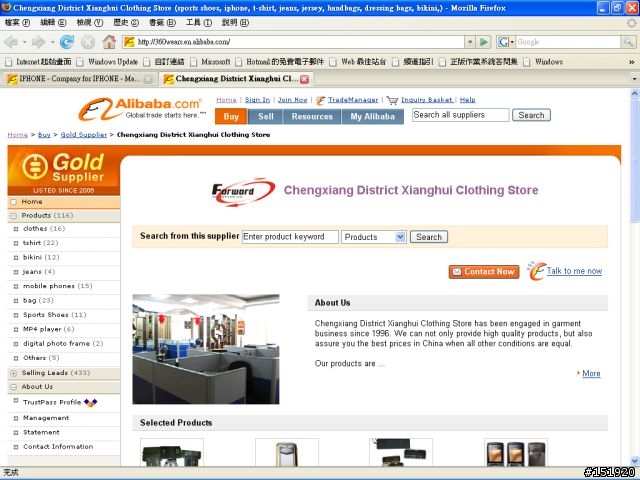The image size is (640, 480).
Task: Select the Resources navigation tab
Action: (312, 116)
